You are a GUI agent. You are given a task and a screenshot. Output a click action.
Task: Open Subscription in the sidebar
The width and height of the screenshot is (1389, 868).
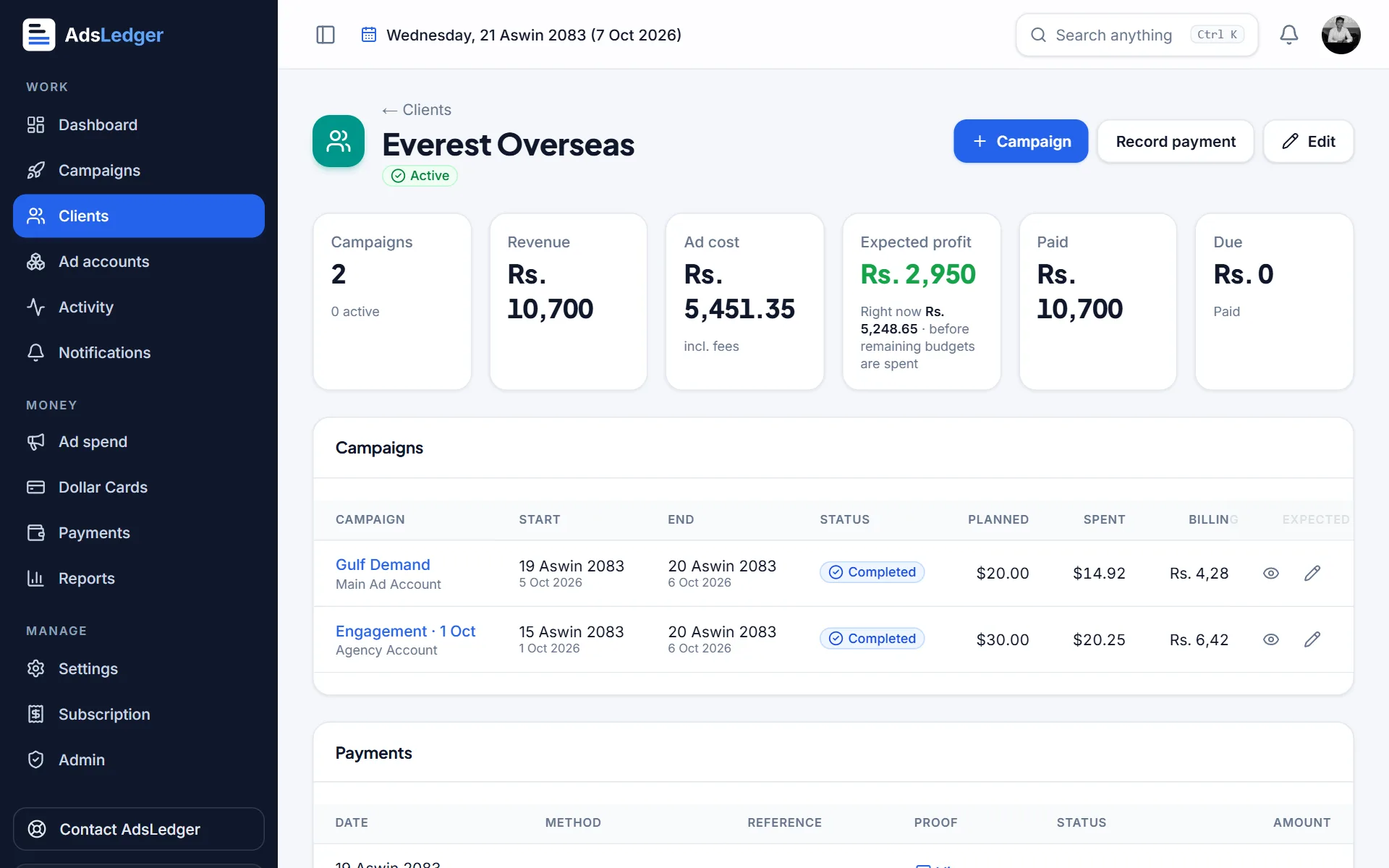click(x=139, y=715)
